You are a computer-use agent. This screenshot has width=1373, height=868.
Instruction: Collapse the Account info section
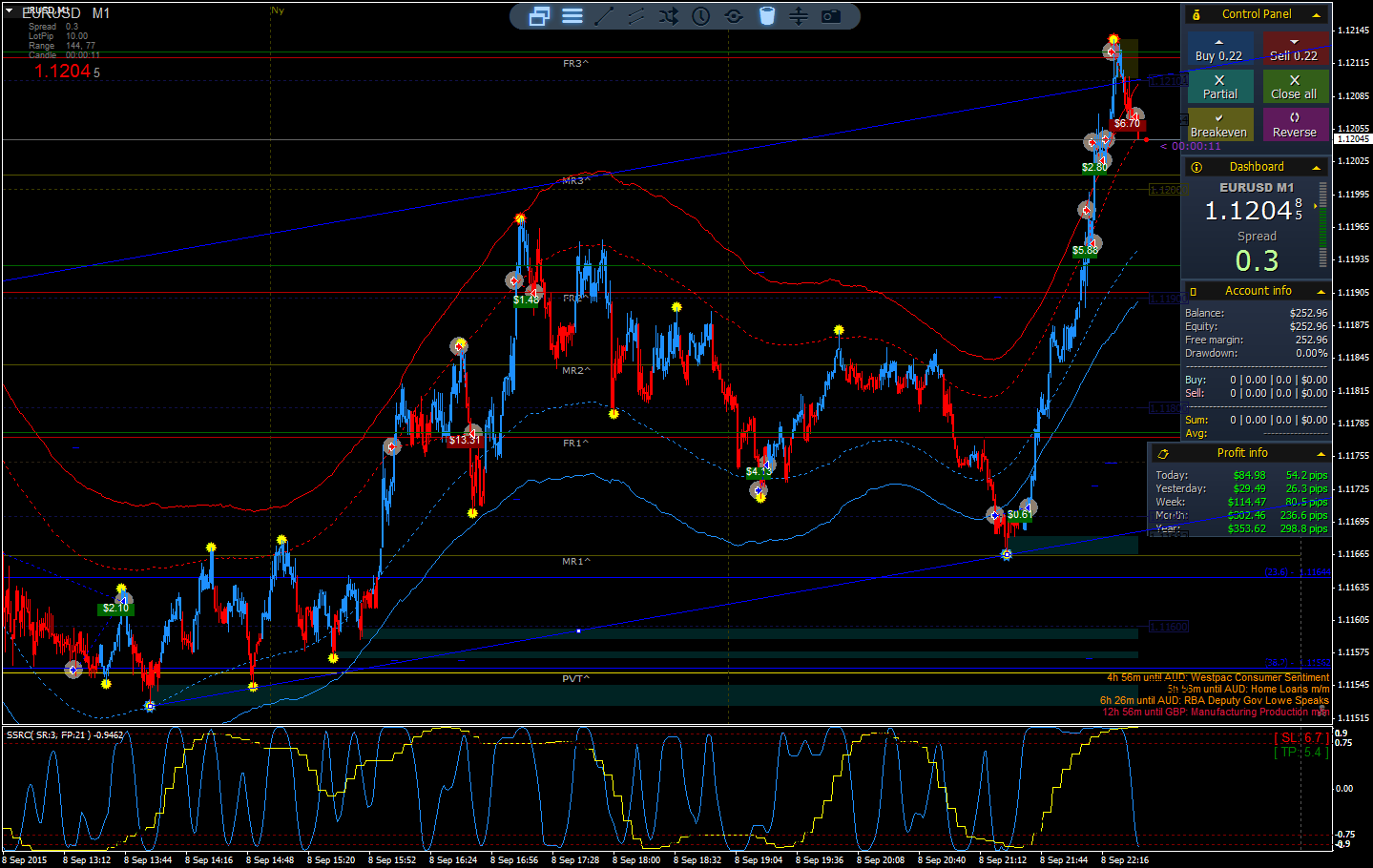[1321, 292]
